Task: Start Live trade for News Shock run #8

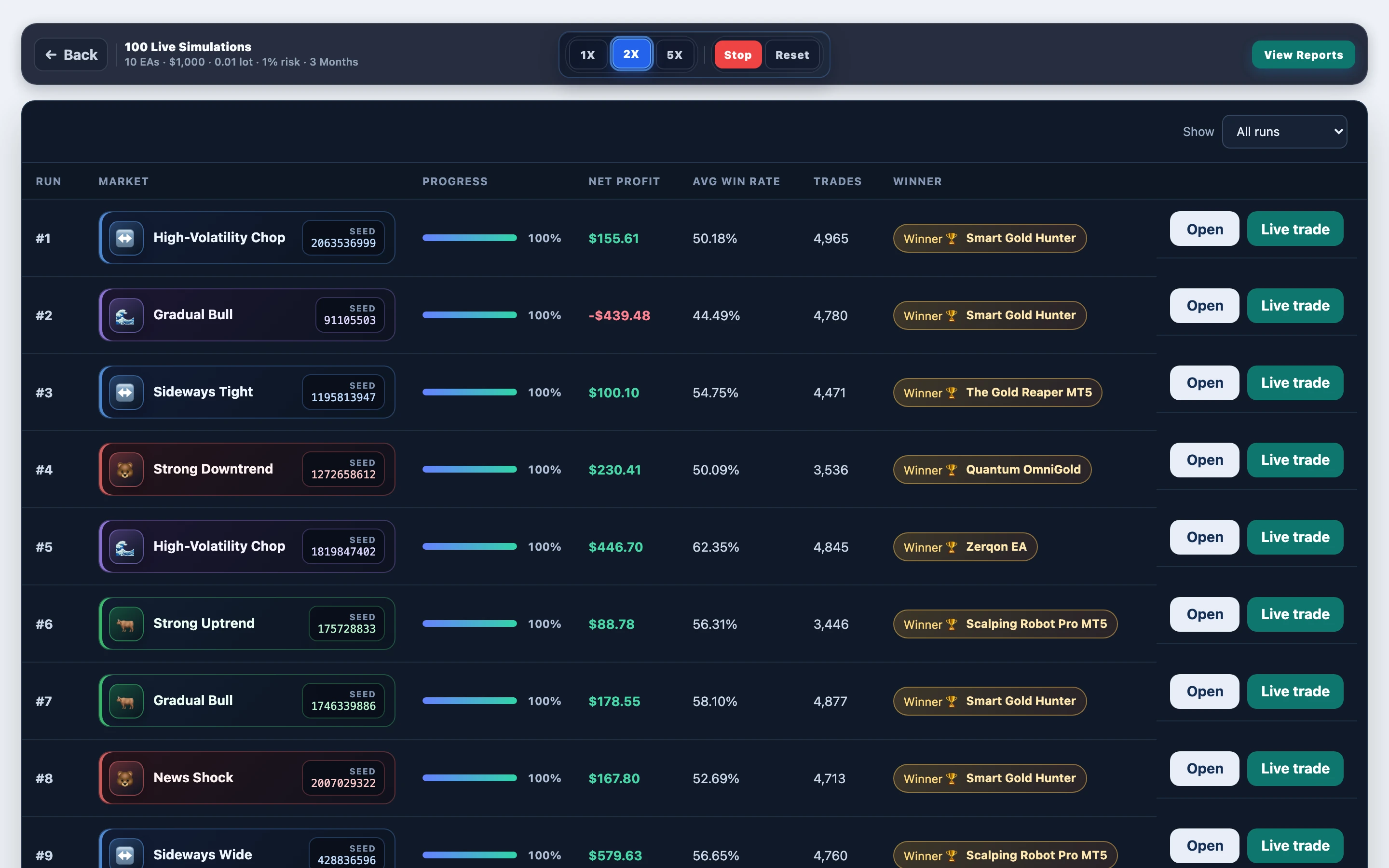Action: point(1295,769)
